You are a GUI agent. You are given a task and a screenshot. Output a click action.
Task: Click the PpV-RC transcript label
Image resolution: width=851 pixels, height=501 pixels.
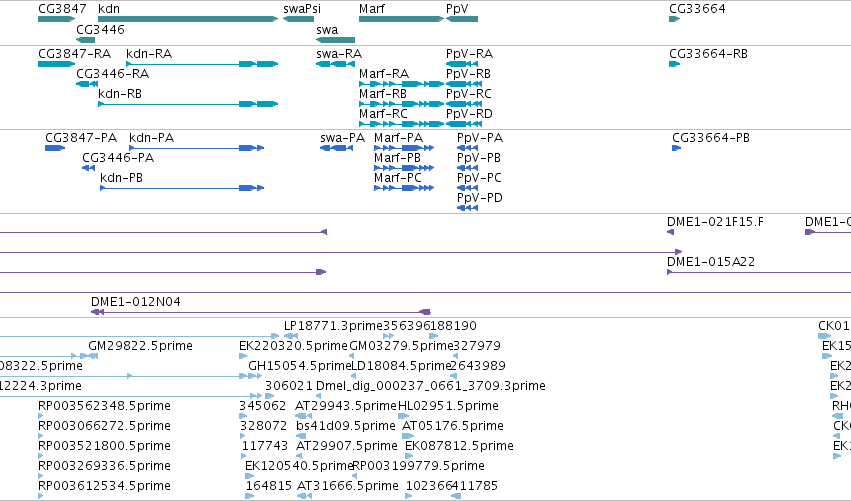[x=469, y=94]
